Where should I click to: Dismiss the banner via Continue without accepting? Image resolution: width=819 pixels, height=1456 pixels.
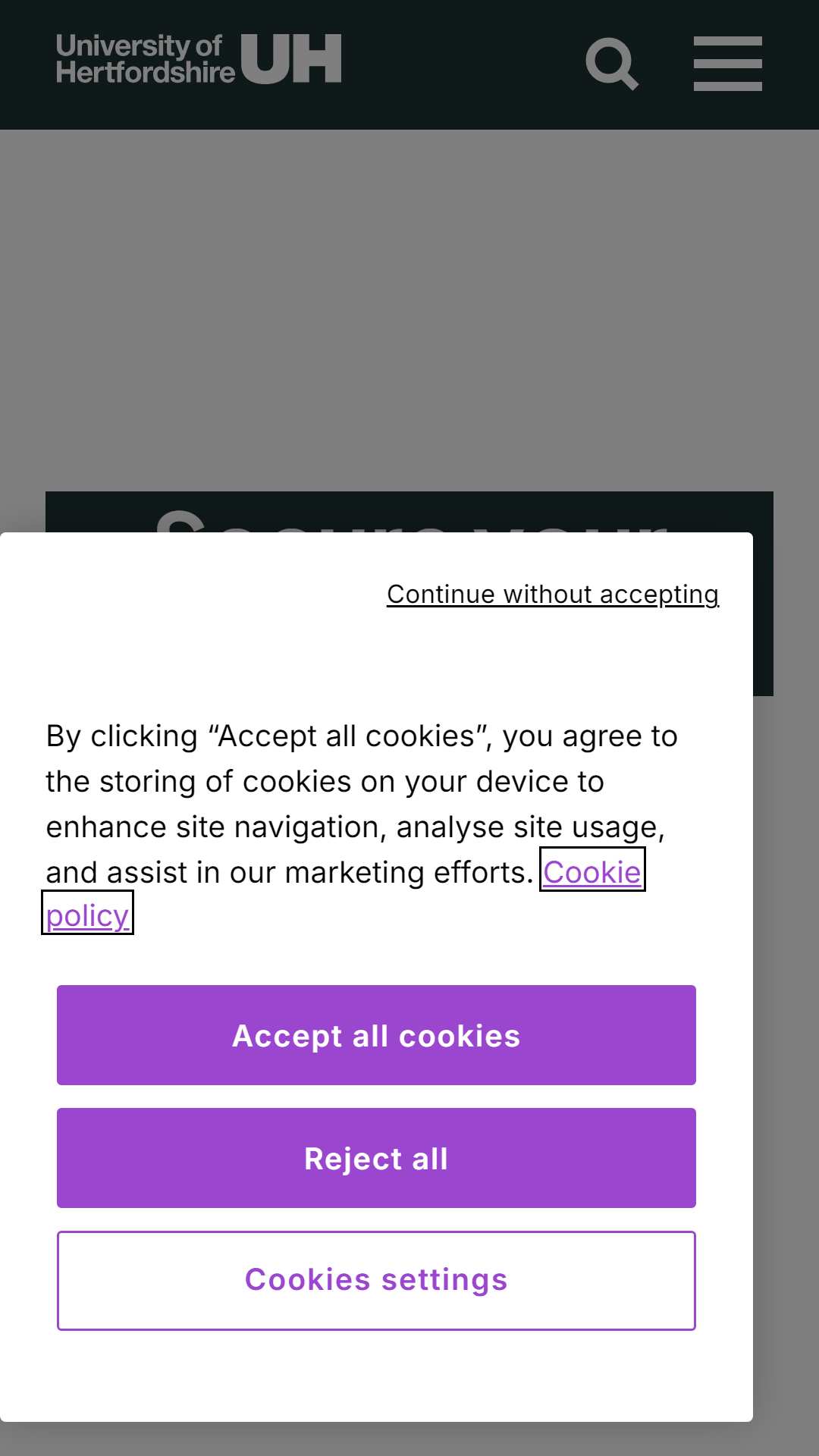tap(553, 594)
